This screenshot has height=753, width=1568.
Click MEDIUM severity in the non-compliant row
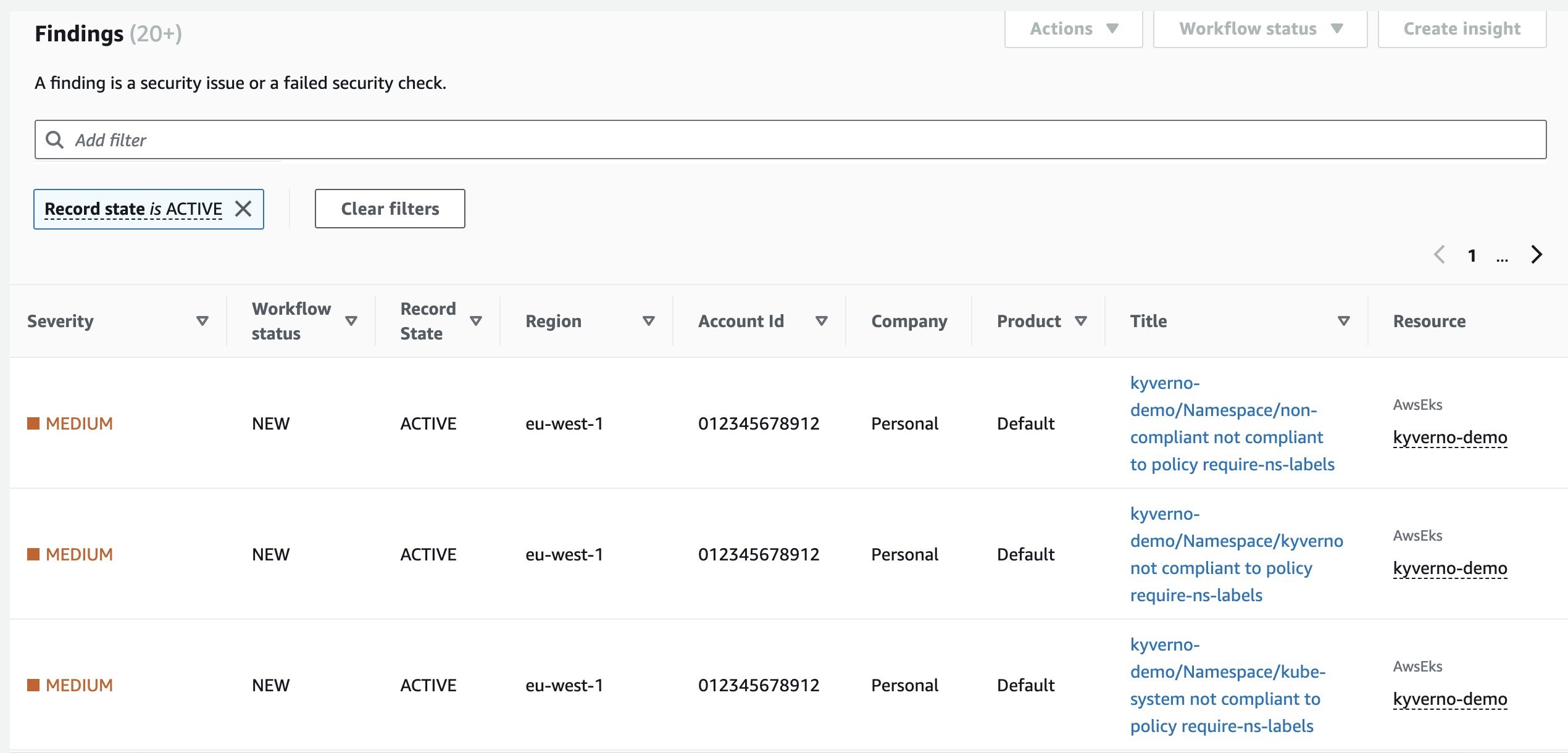click(x=70, y=423)
